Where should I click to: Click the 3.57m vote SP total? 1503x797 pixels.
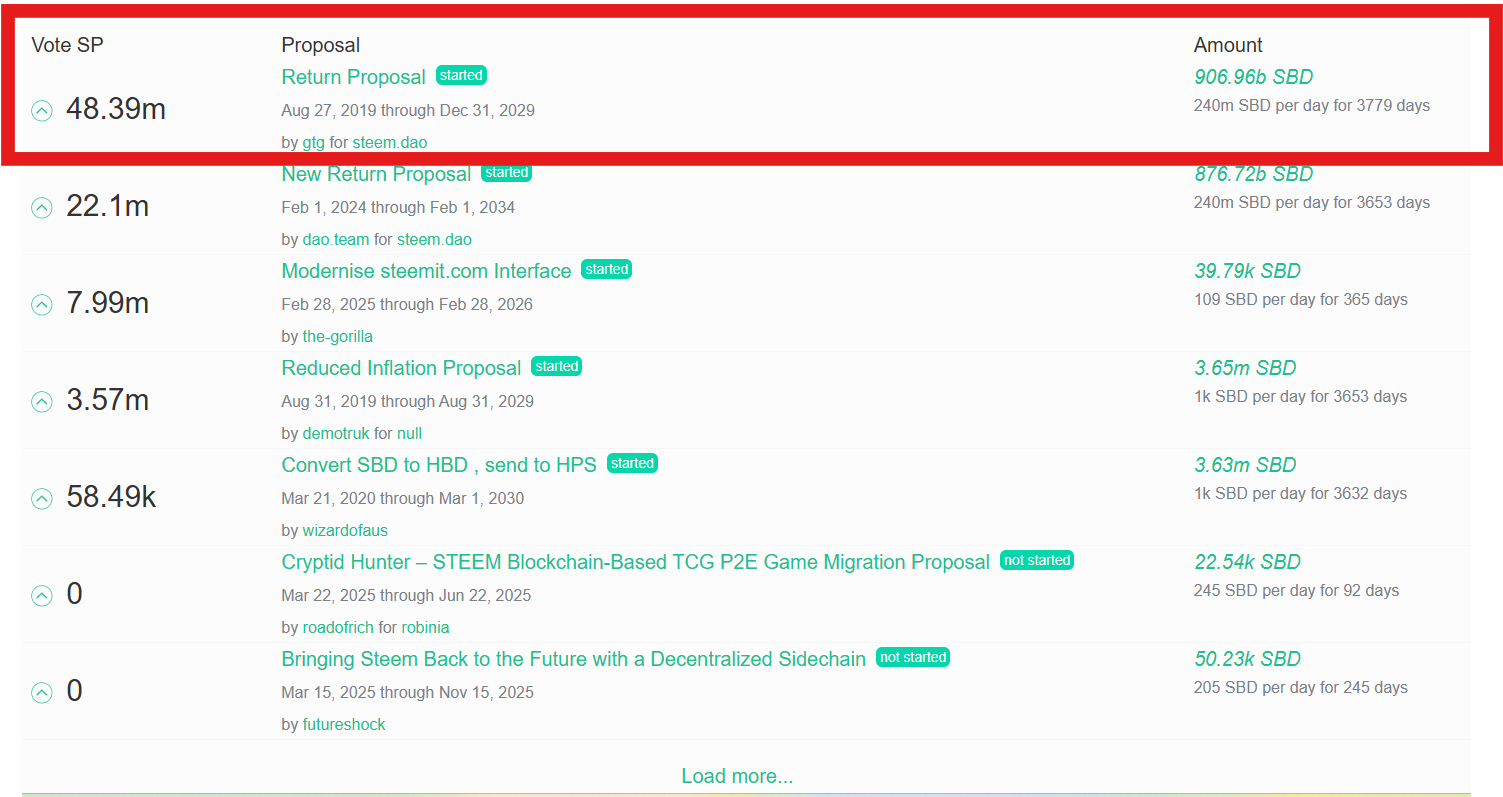pos(107,401)
